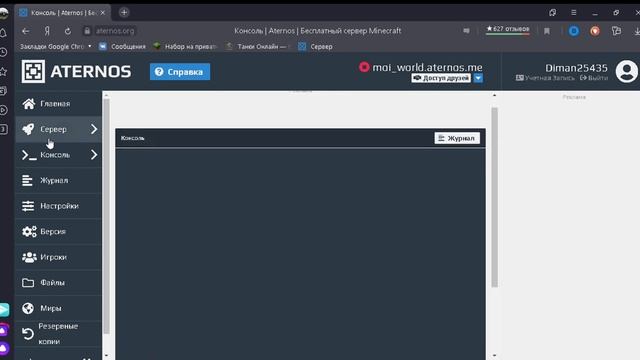Viewport: 640px width, 360px height.
Task: Click the sidebar scrollbar thumb
Action: pyautogui.click(x=106, y=216)
